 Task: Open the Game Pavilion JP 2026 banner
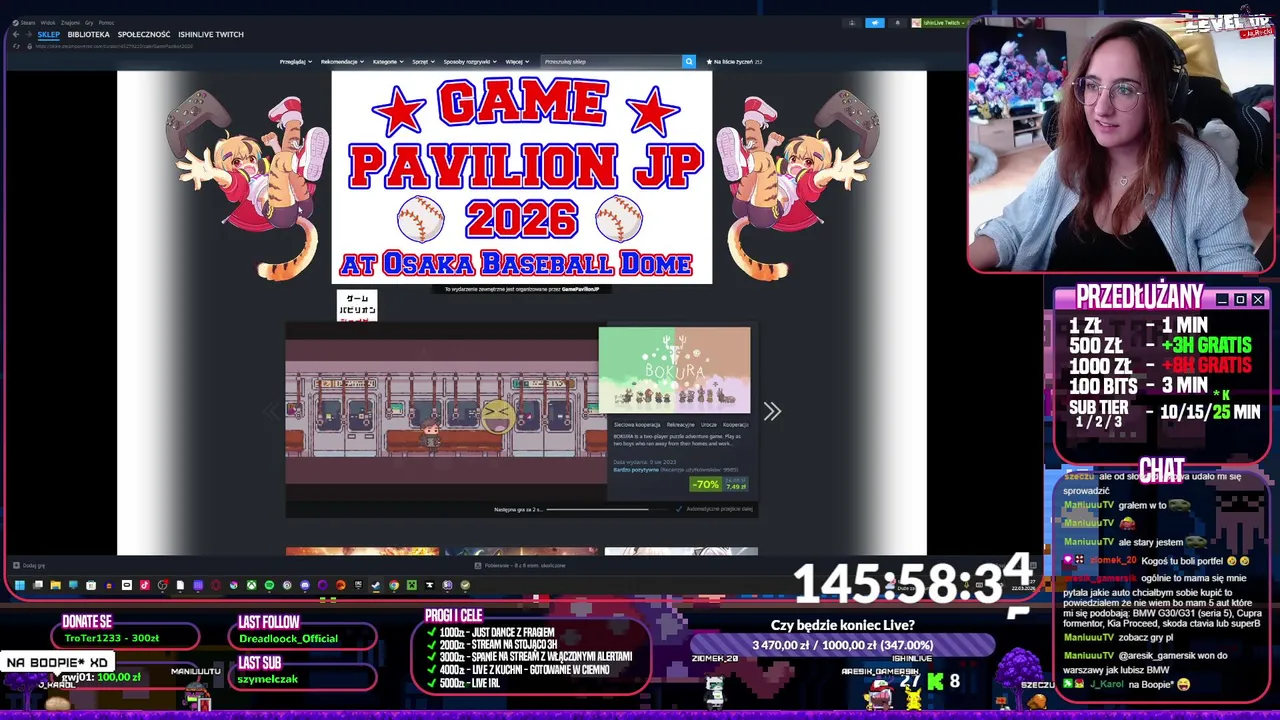coord(522,177)
